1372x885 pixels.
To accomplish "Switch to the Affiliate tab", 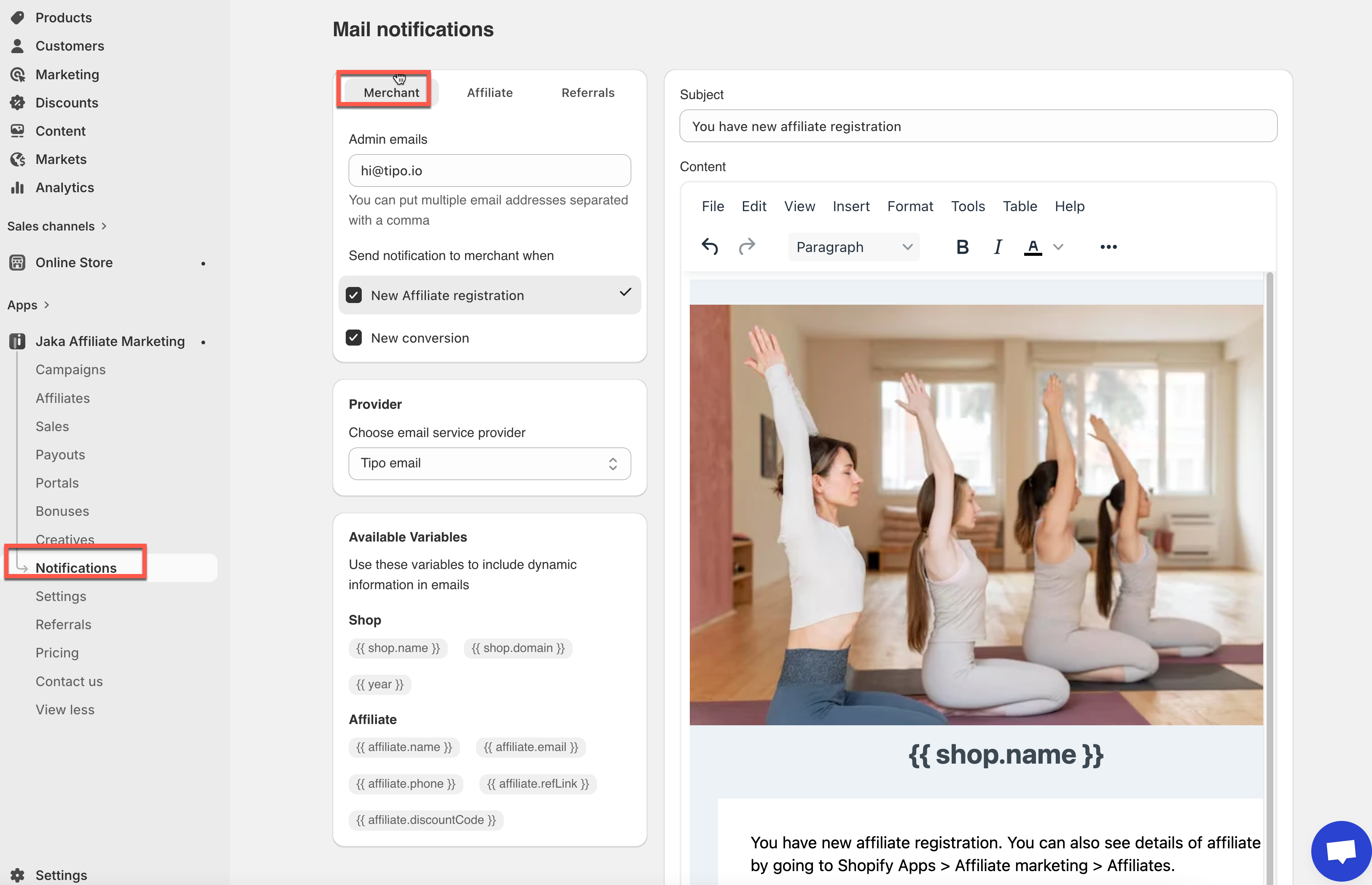I will pyautogui.click(x=489, y=93).
